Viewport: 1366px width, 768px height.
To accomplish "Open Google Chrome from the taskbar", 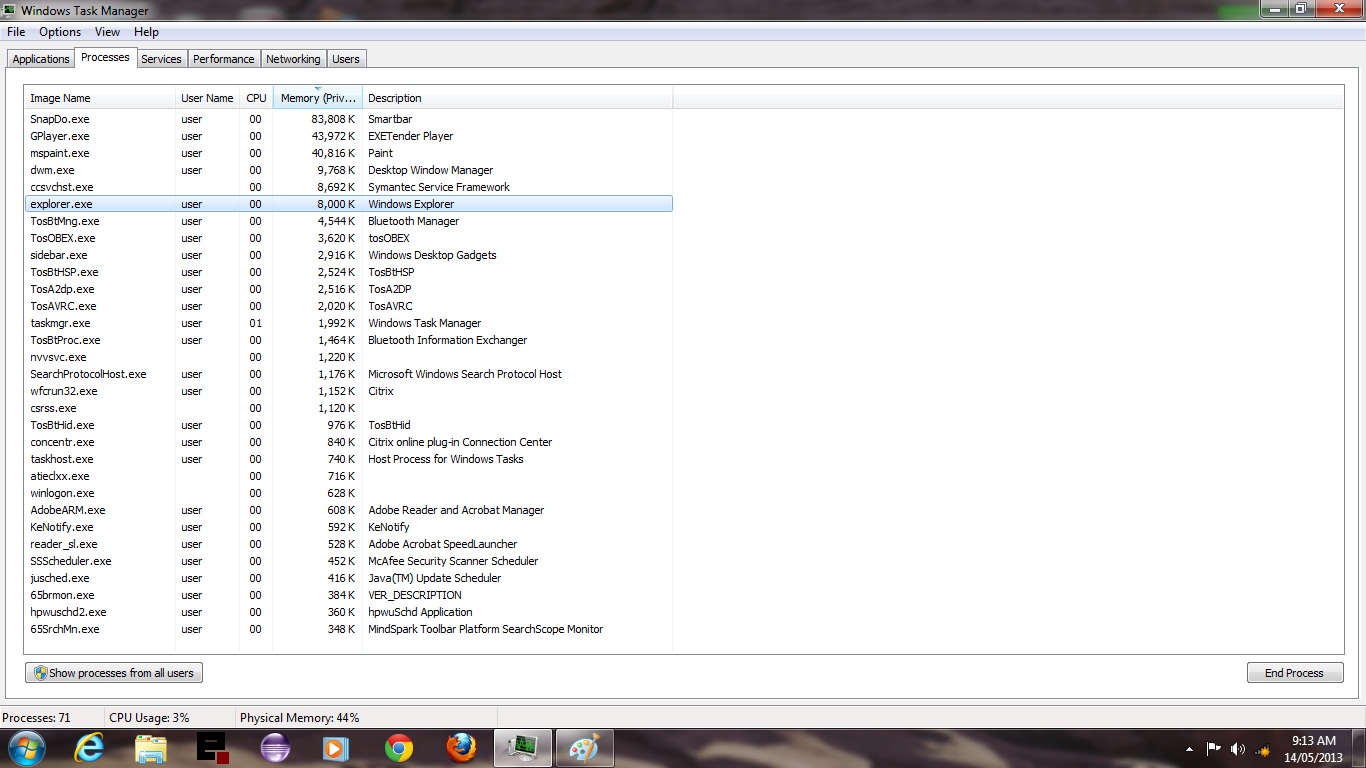I will [399, 748].
